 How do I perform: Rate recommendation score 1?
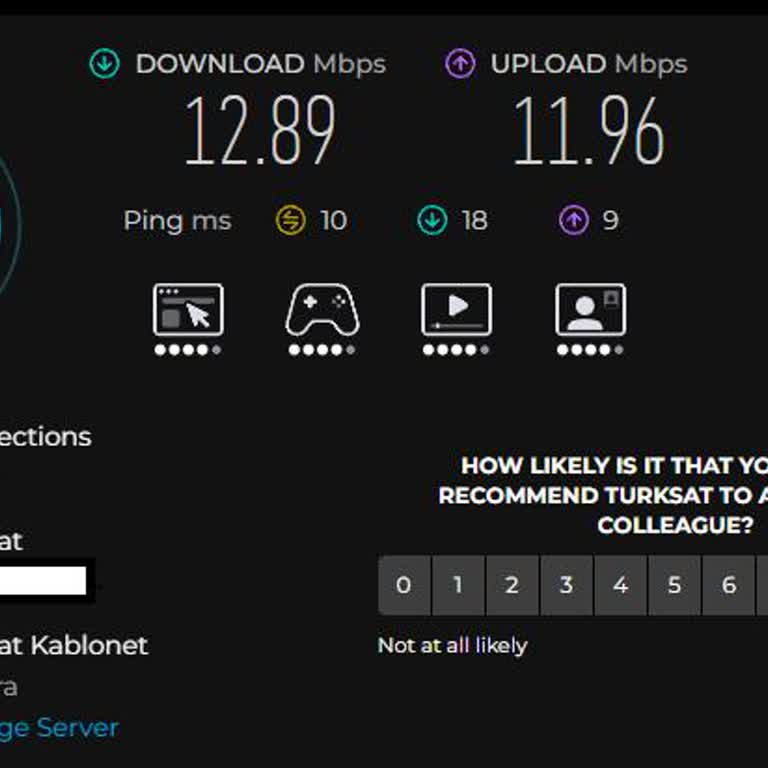pyautogui.click(x=458, y=585)
